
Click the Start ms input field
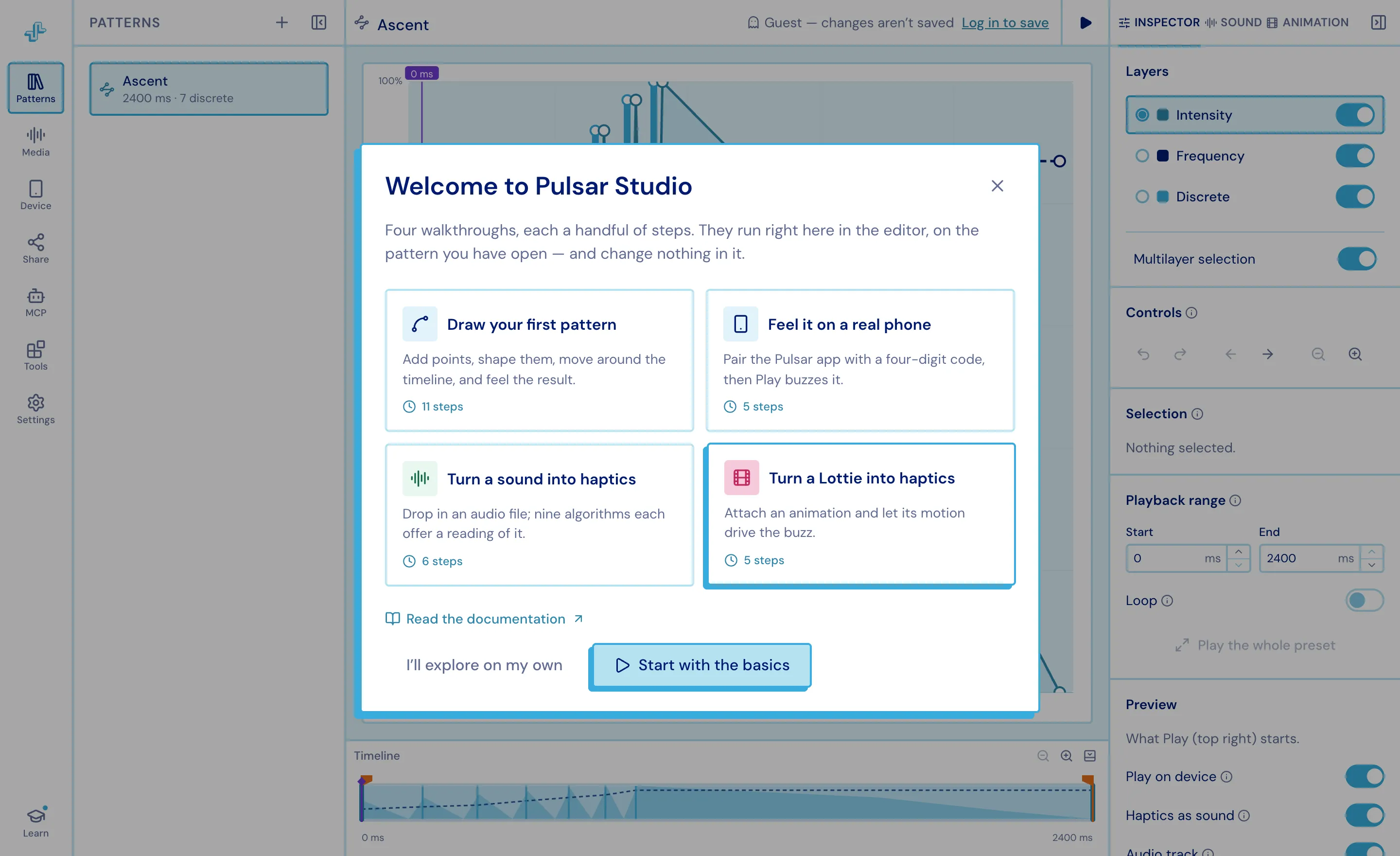pos(1176,558)
